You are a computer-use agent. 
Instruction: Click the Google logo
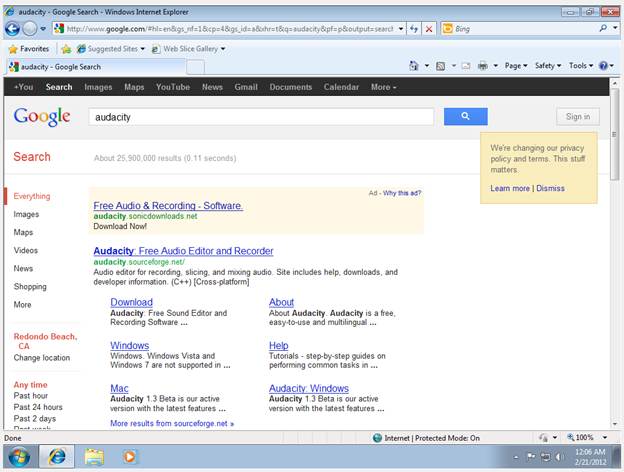pyautogui.click(x=42, y=117)
